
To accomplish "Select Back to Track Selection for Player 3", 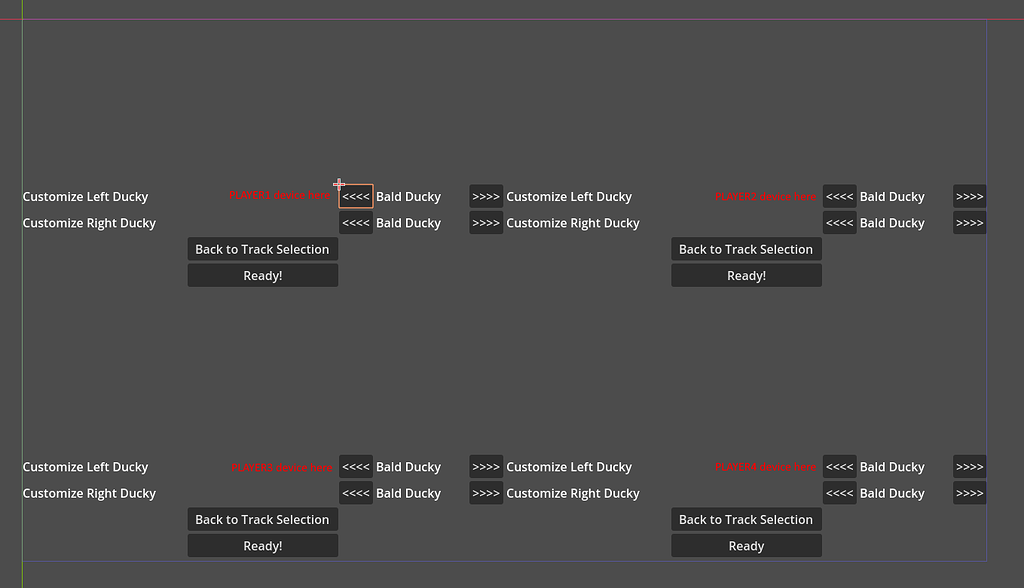I will pos(262,519).
